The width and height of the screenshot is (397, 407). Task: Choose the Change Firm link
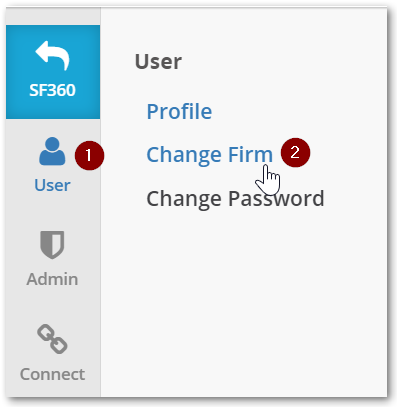coord(210,155)
